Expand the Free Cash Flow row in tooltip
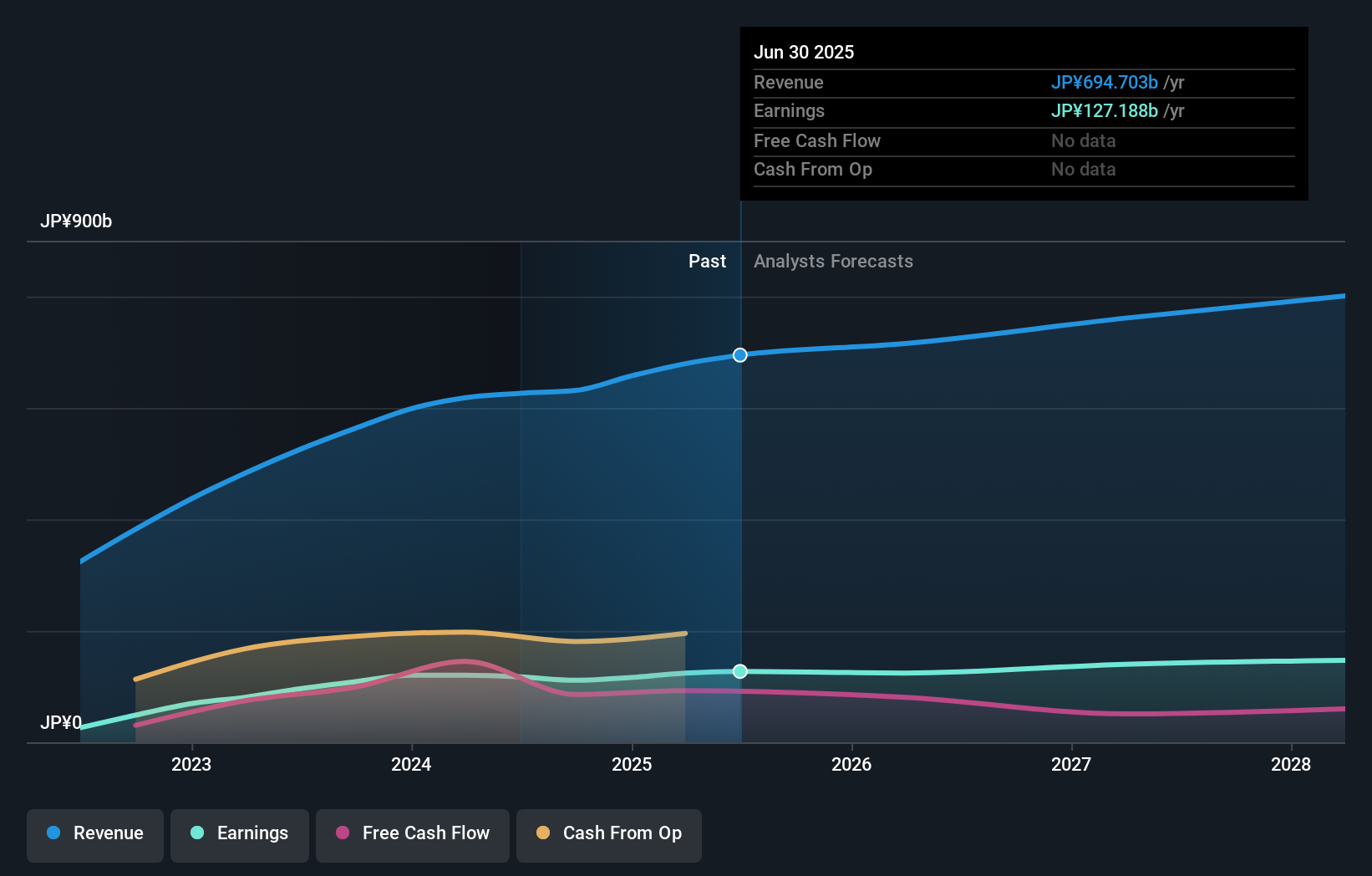The image size is (1372, 876). (x=817, y=140)
